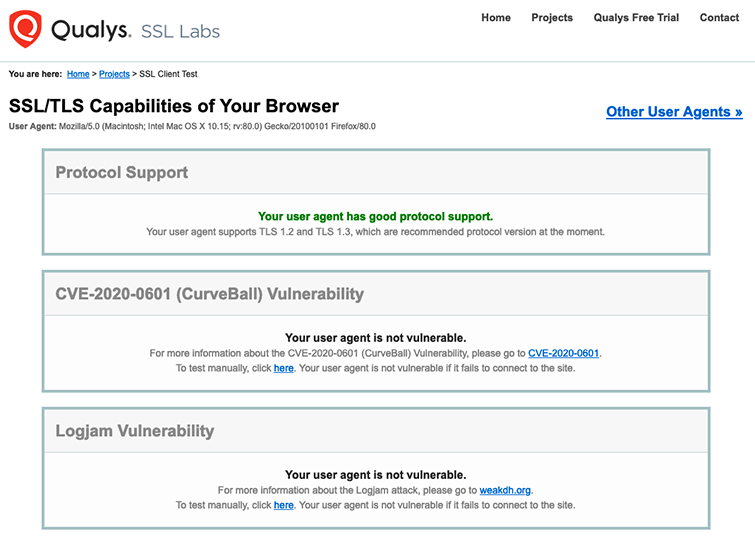The height and width of the screenshot is (536, 755).
Task: Go to Qualys Free Trial page
Action: [636, 17]
